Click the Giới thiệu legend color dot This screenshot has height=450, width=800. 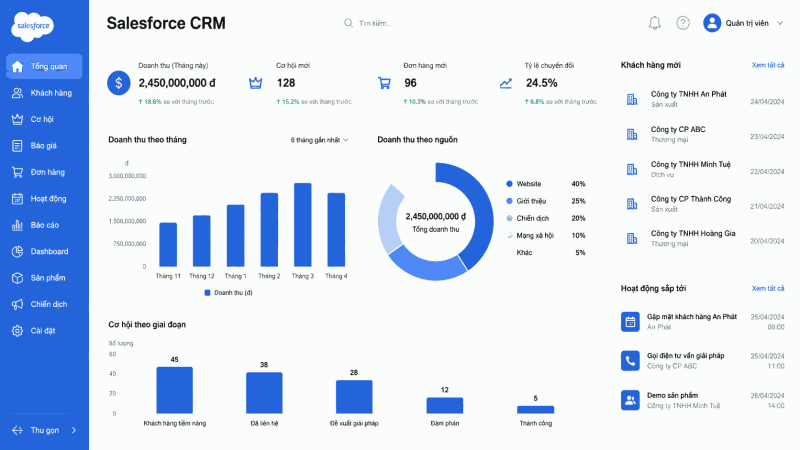tap(509, 201)
